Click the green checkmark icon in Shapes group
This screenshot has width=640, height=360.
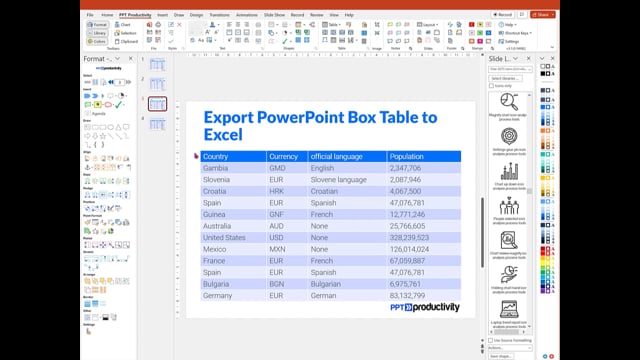click(x=285, y=41)
